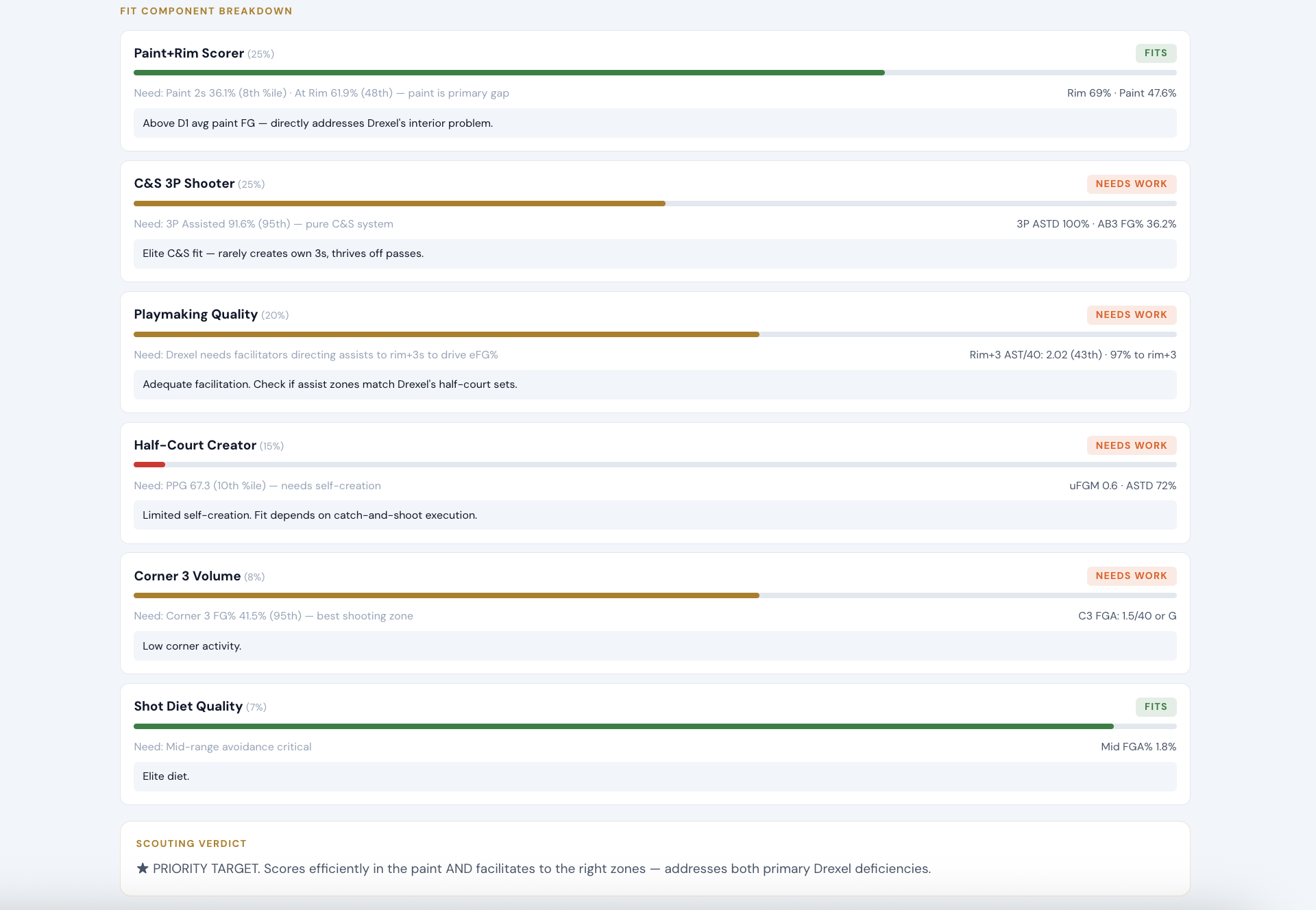This screenshot has height=910, width=1316.
Task: Click the (8%) weight beside Corner 3 Volume
Action: point(254,577)
